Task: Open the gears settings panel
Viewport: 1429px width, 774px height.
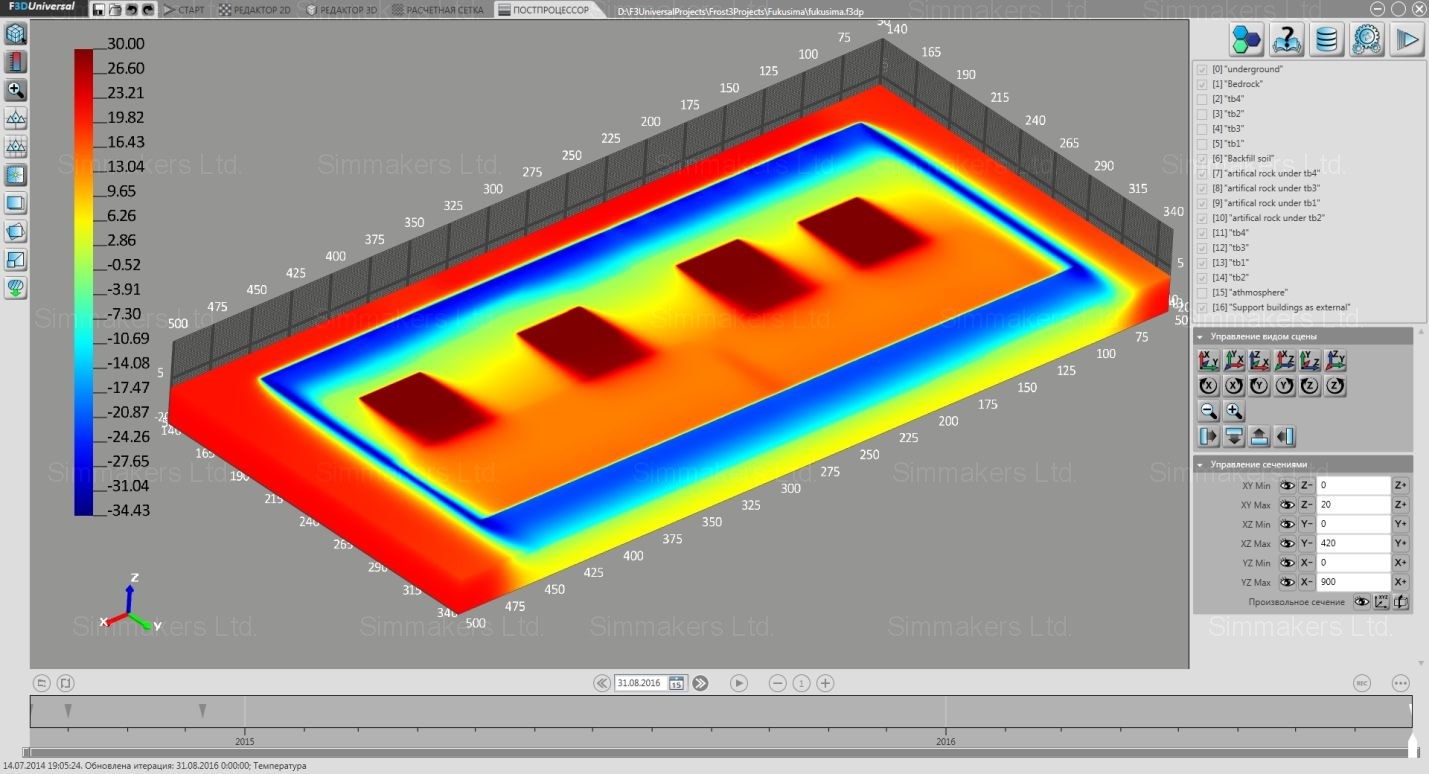Action: pos(1366,39)
